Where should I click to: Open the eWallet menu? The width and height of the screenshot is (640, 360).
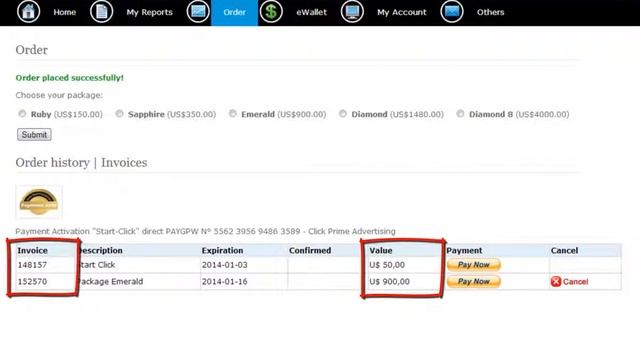pos(311,12)
